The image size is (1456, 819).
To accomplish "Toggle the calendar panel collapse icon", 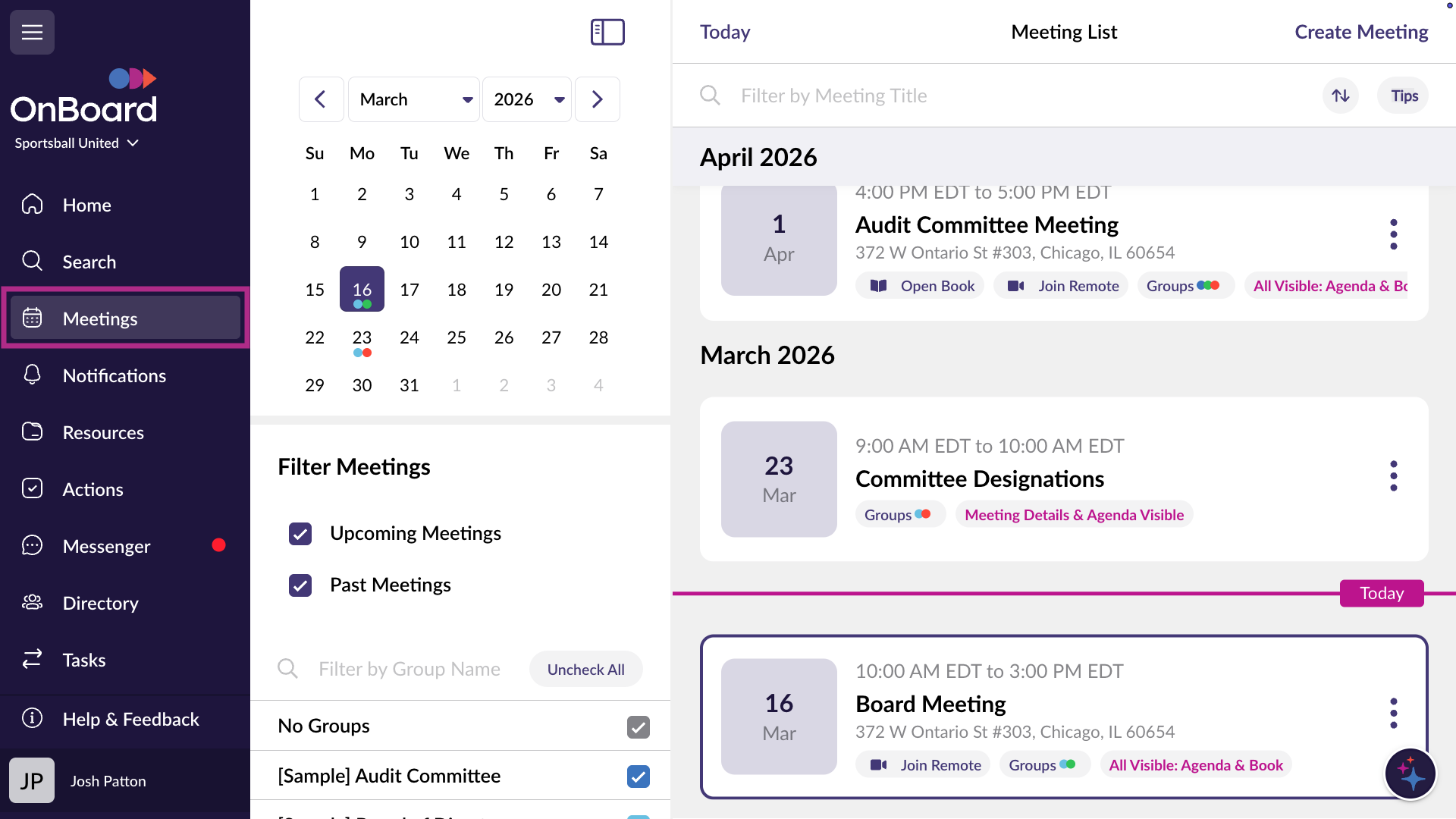I will click(x=607, y=32).
